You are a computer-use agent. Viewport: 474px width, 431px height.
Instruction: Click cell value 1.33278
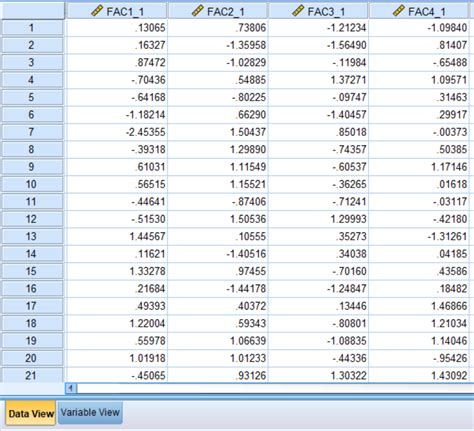click(x=117, y=271)
